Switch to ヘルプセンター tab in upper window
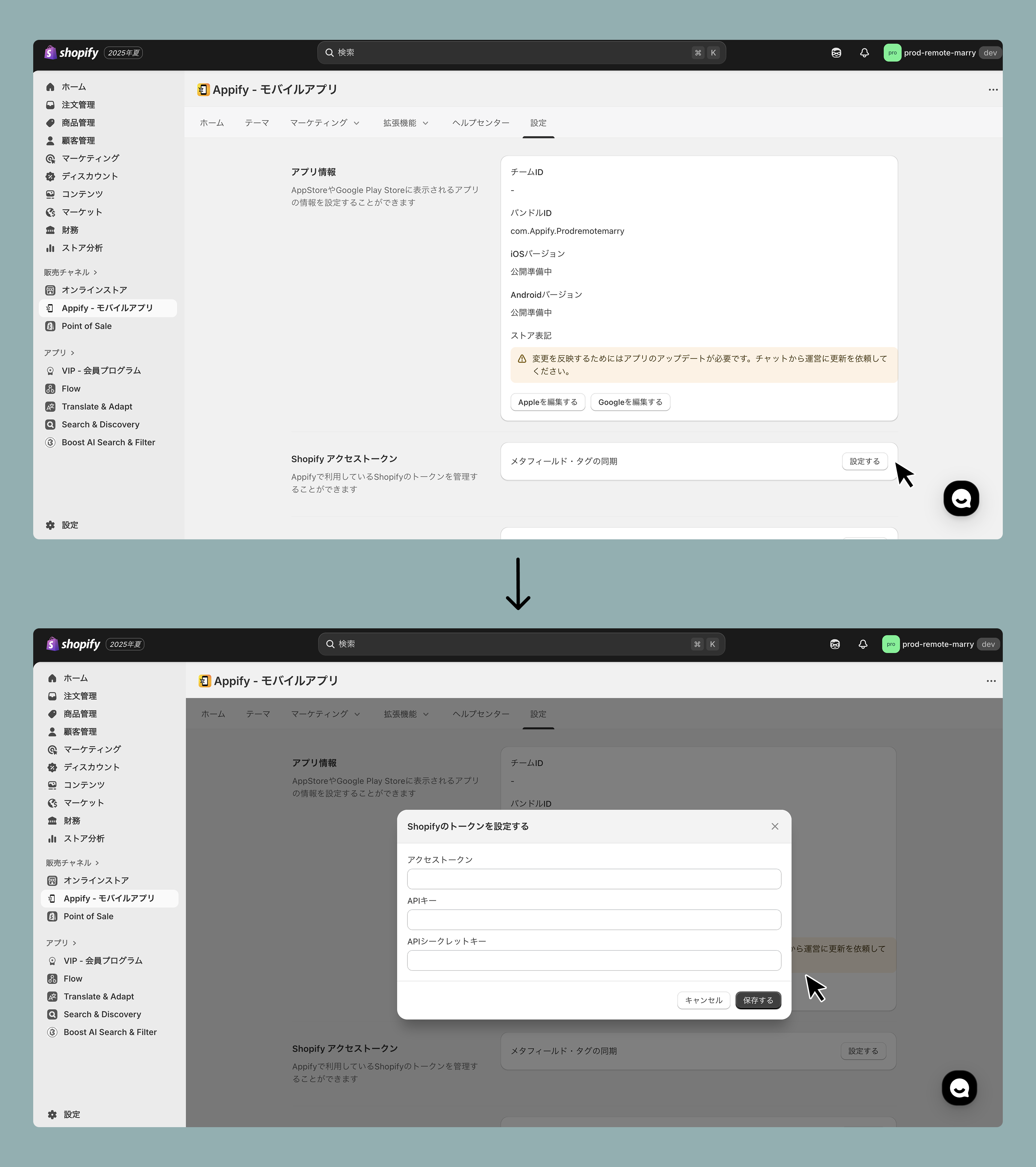This screenshot has width=1036, height=1167. coord(480,123)
